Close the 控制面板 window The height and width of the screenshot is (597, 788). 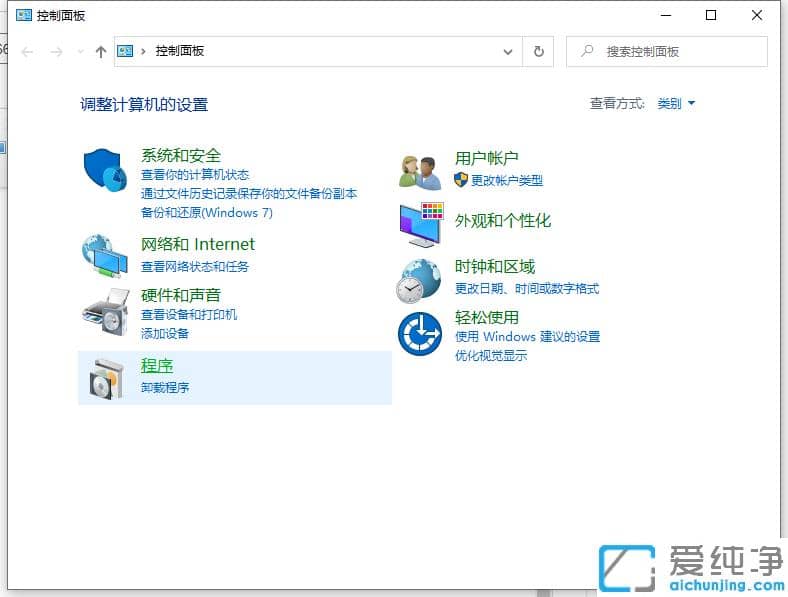pos(757,15)
